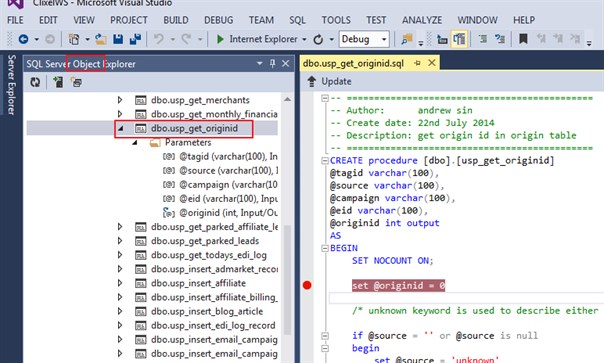Click the Object Explorer vertical scrollbar thumb
Image resolution: width=604 pixels, height=363 pixels.
(x=287, y=279)
